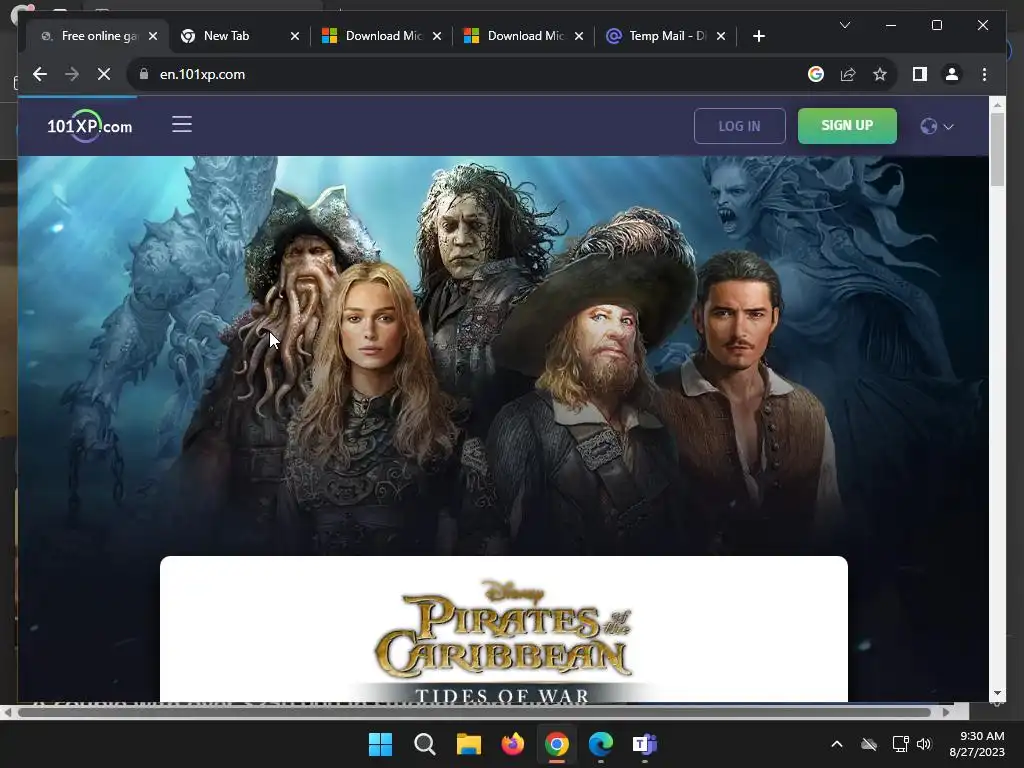Viewport: 1024px width, 768px height.
Task: Open the language globe selector
Action: click(x=937, y=126)
